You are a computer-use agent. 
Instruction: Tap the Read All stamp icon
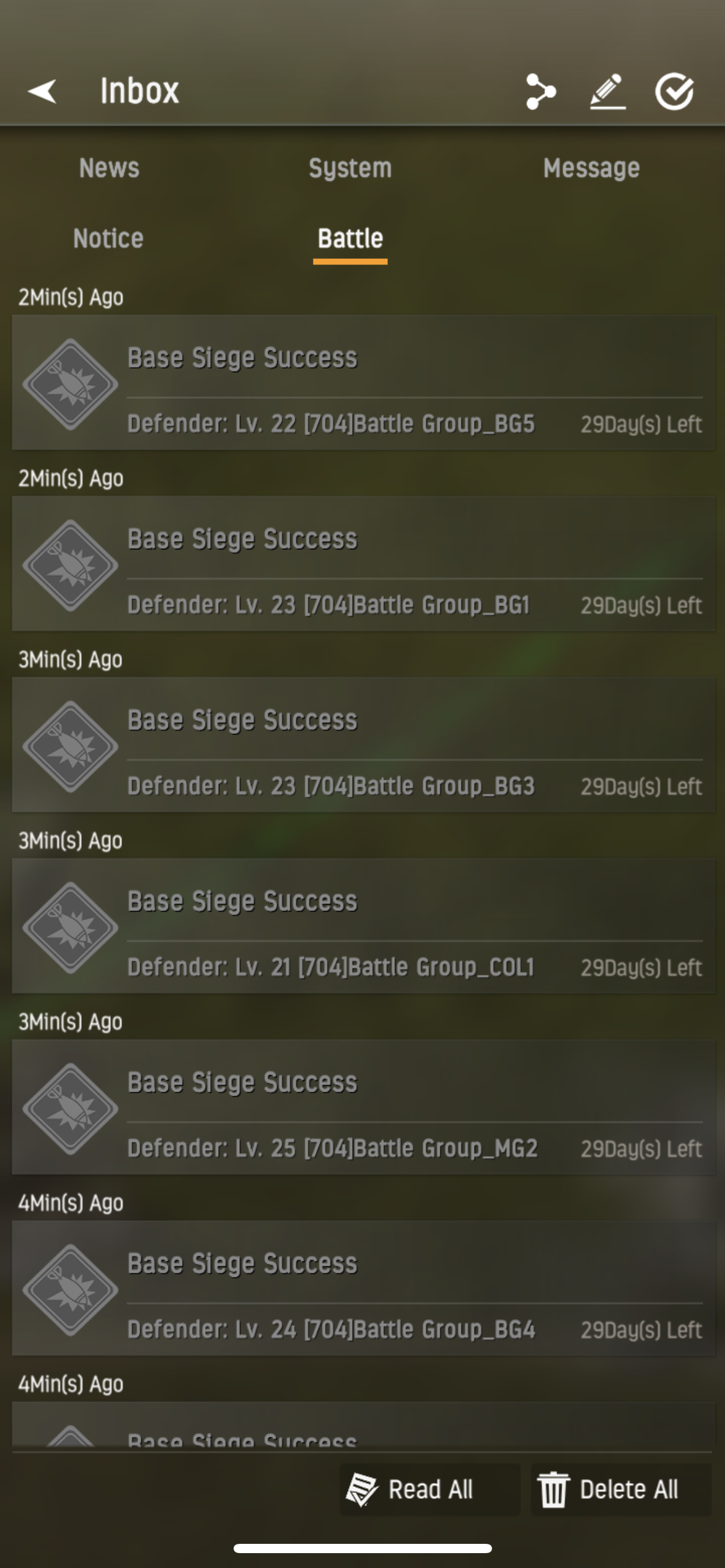(361, 1489)
